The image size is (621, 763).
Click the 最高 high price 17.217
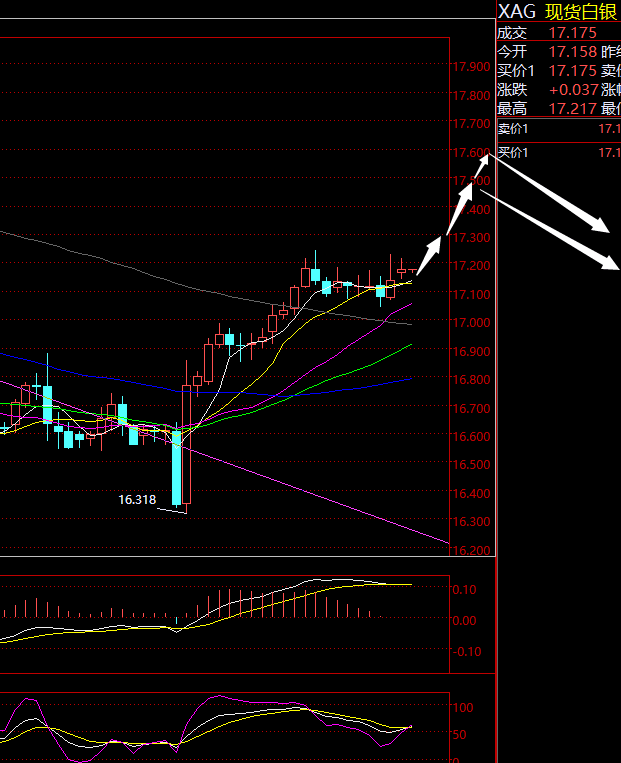point(573,109)
